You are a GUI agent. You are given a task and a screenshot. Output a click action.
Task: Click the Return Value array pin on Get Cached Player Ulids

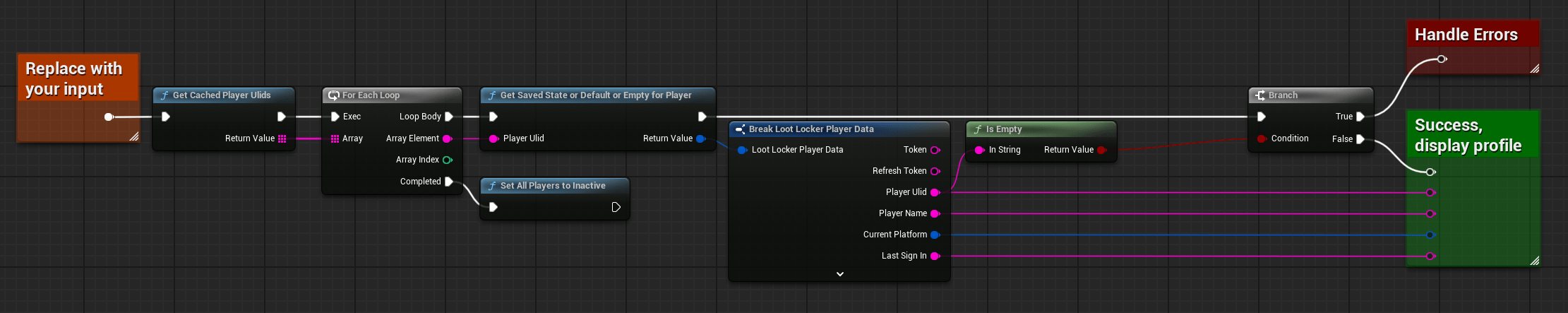coord(282,138)
